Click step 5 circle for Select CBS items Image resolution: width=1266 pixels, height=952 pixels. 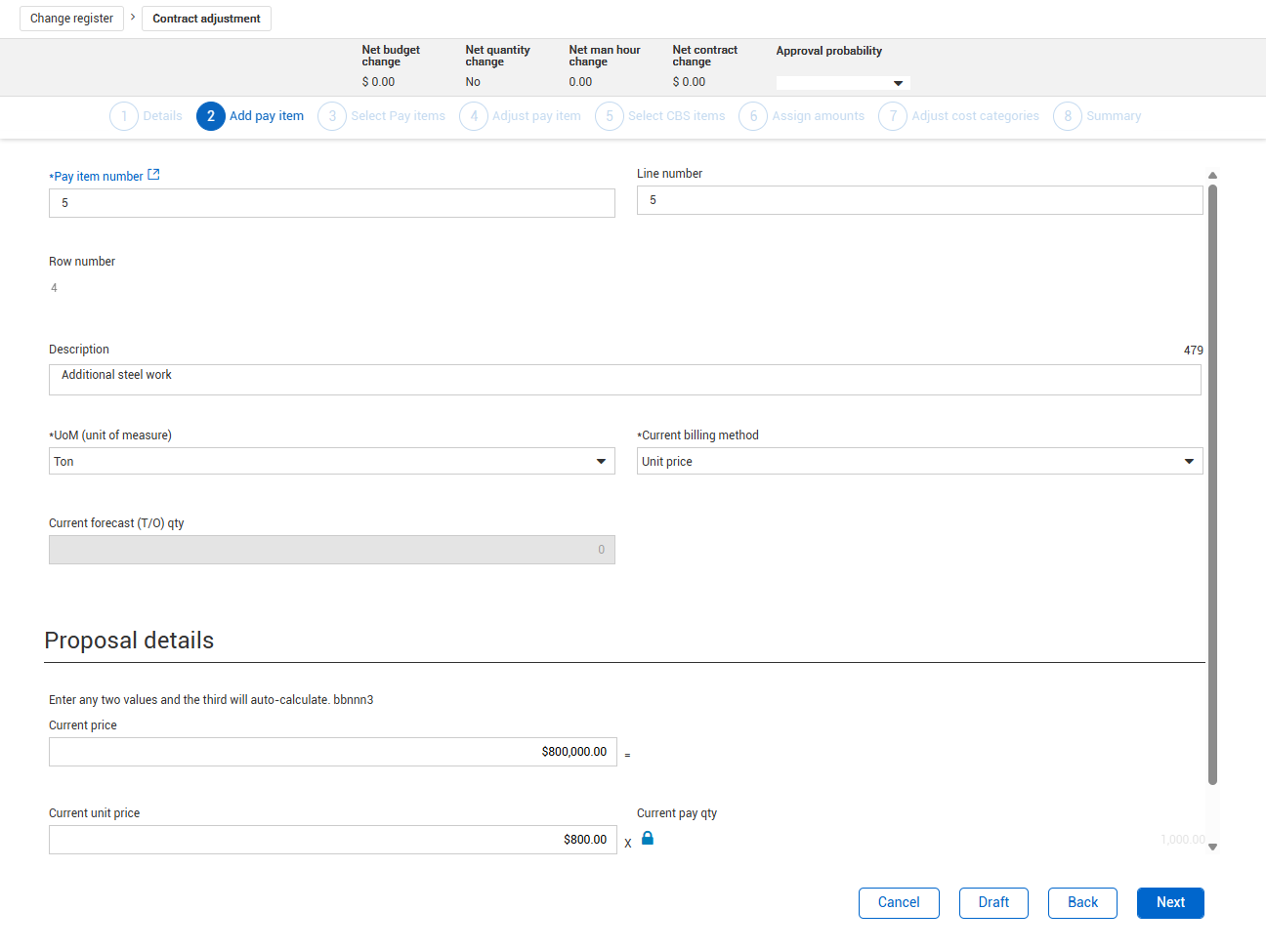pos(609,116)
